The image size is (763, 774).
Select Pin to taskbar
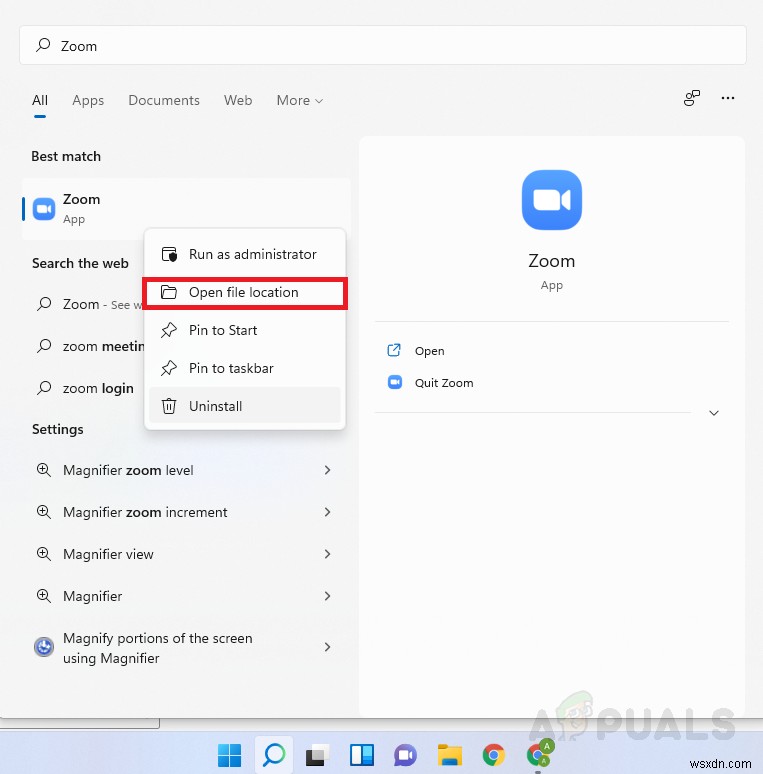click(245, 368)
